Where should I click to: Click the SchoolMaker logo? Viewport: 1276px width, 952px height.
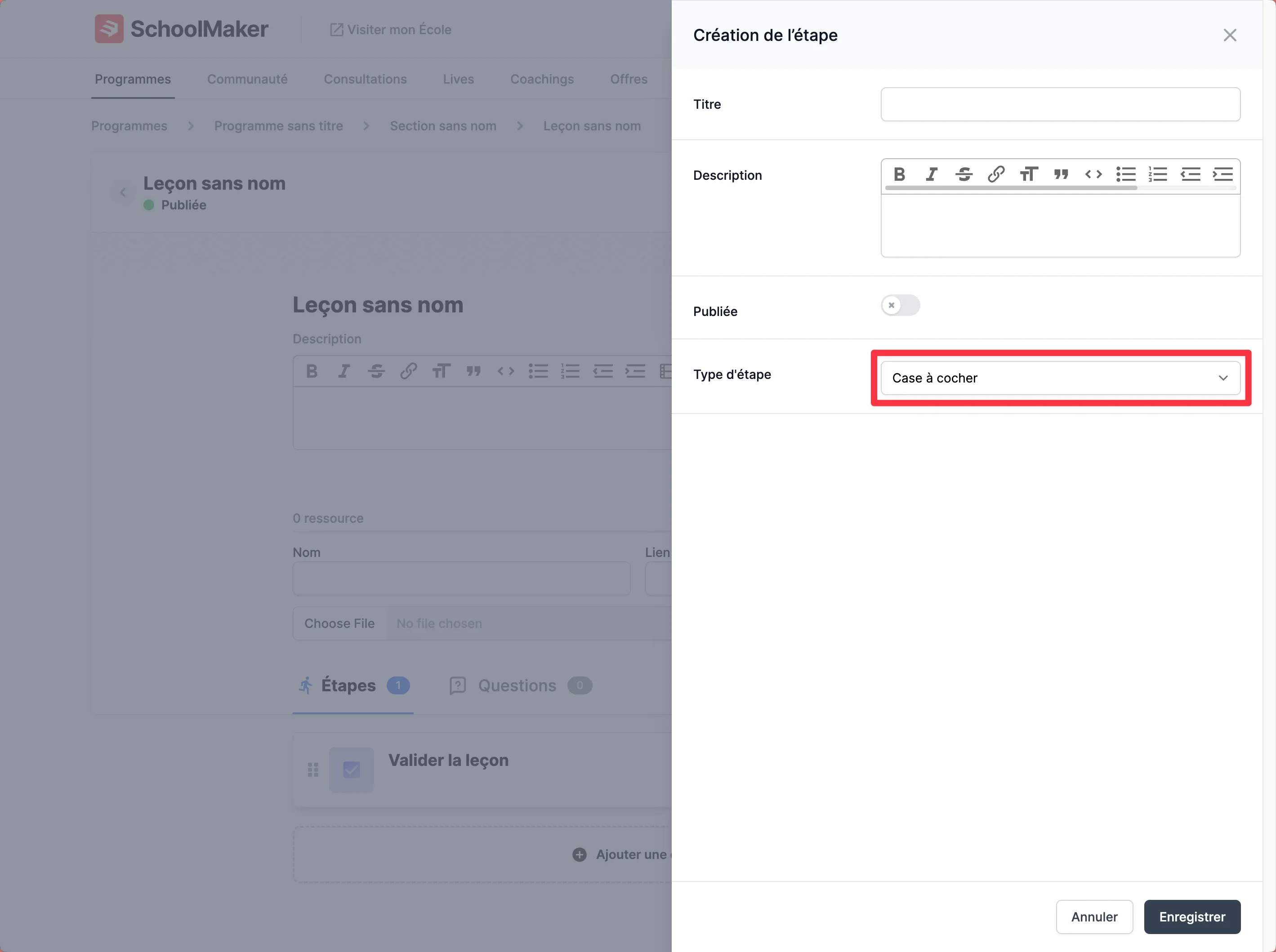[x=182, y=29]
